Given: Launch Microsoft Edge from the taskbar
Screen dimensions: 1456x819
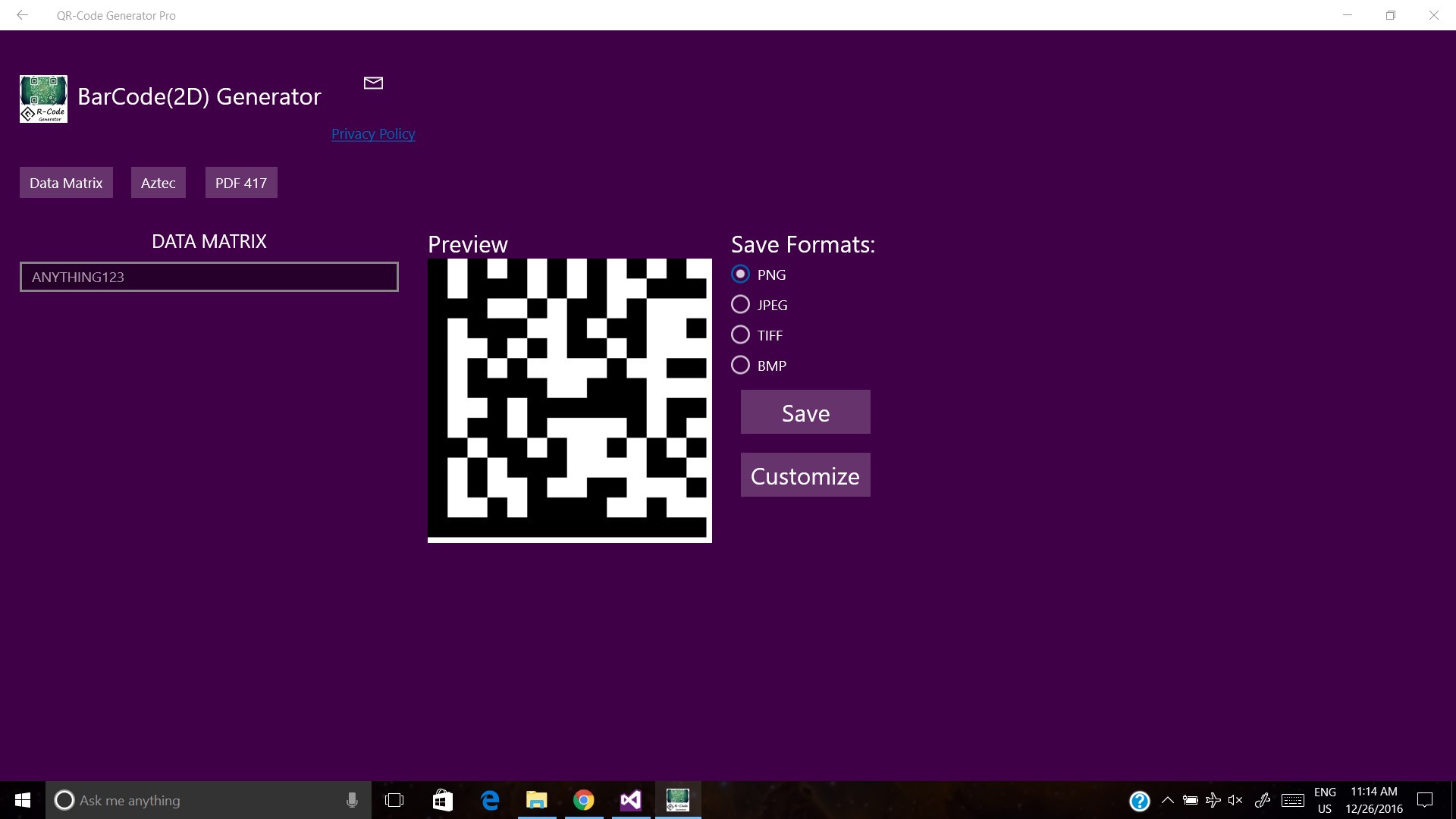Looking at the screenshot, I should click(490, 800).
